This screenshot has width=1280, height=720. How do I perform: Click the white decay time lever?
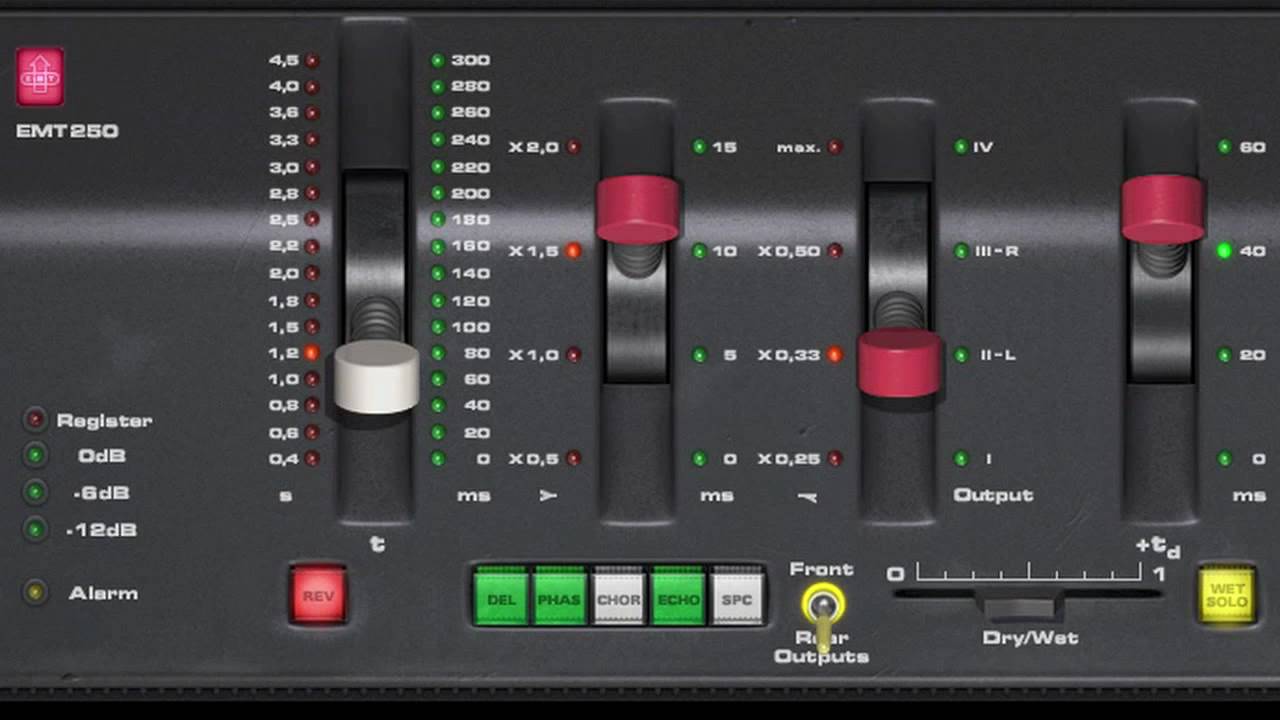coord(376,377)
